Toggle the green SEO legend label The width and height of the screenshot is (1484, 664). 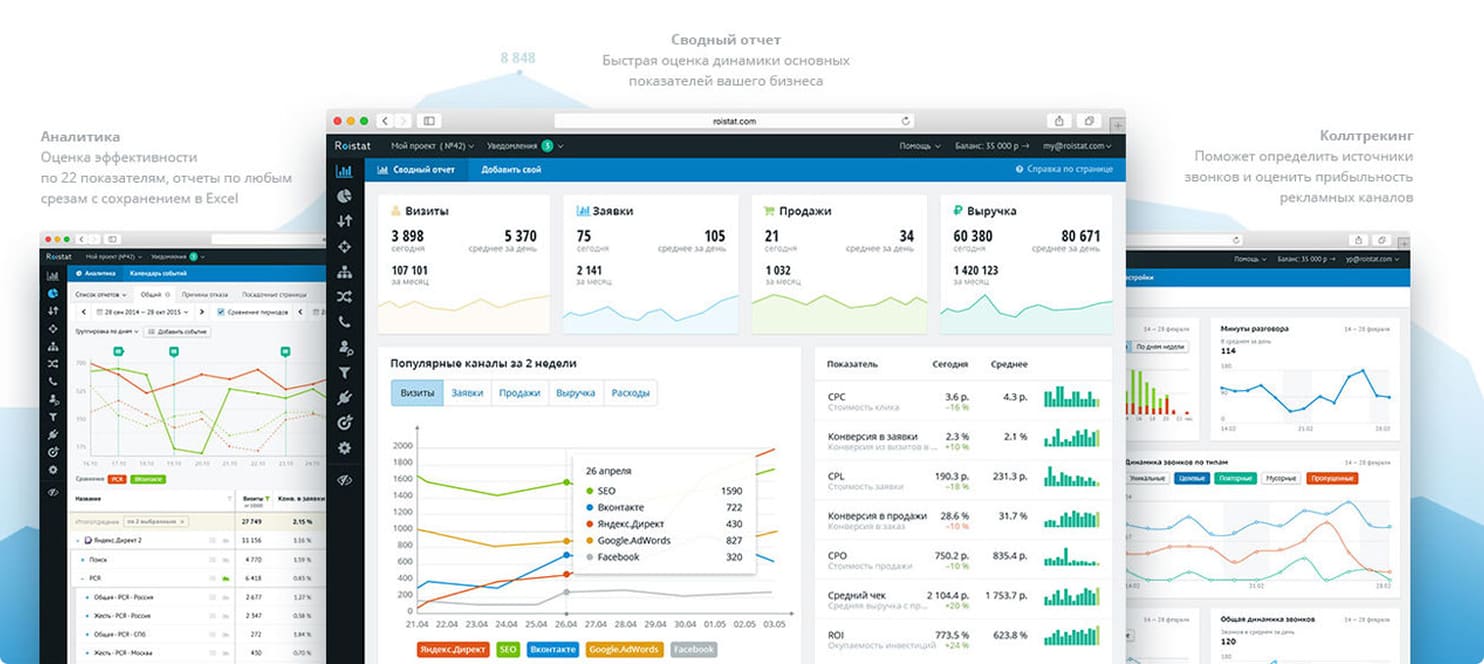point(507,649)
